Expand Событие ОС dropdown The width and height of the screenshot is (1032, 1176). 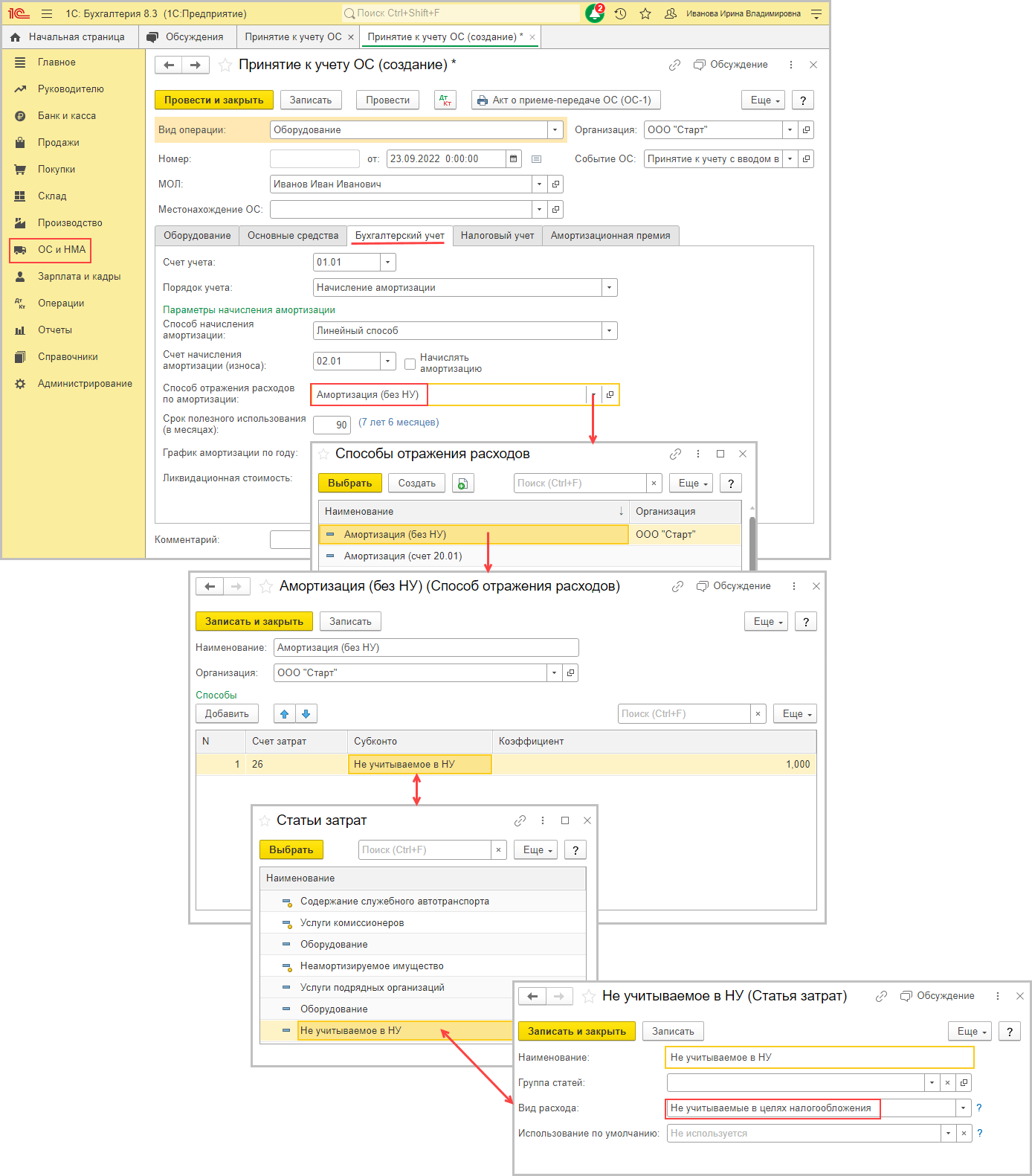(790, 158)
